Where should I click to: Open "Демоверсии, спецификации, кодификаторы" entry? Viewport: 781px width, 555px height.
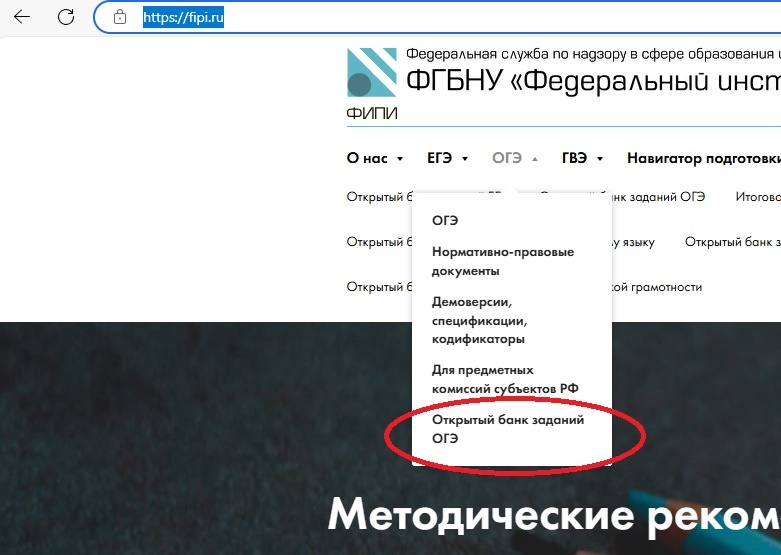click(x=479, y=320)
